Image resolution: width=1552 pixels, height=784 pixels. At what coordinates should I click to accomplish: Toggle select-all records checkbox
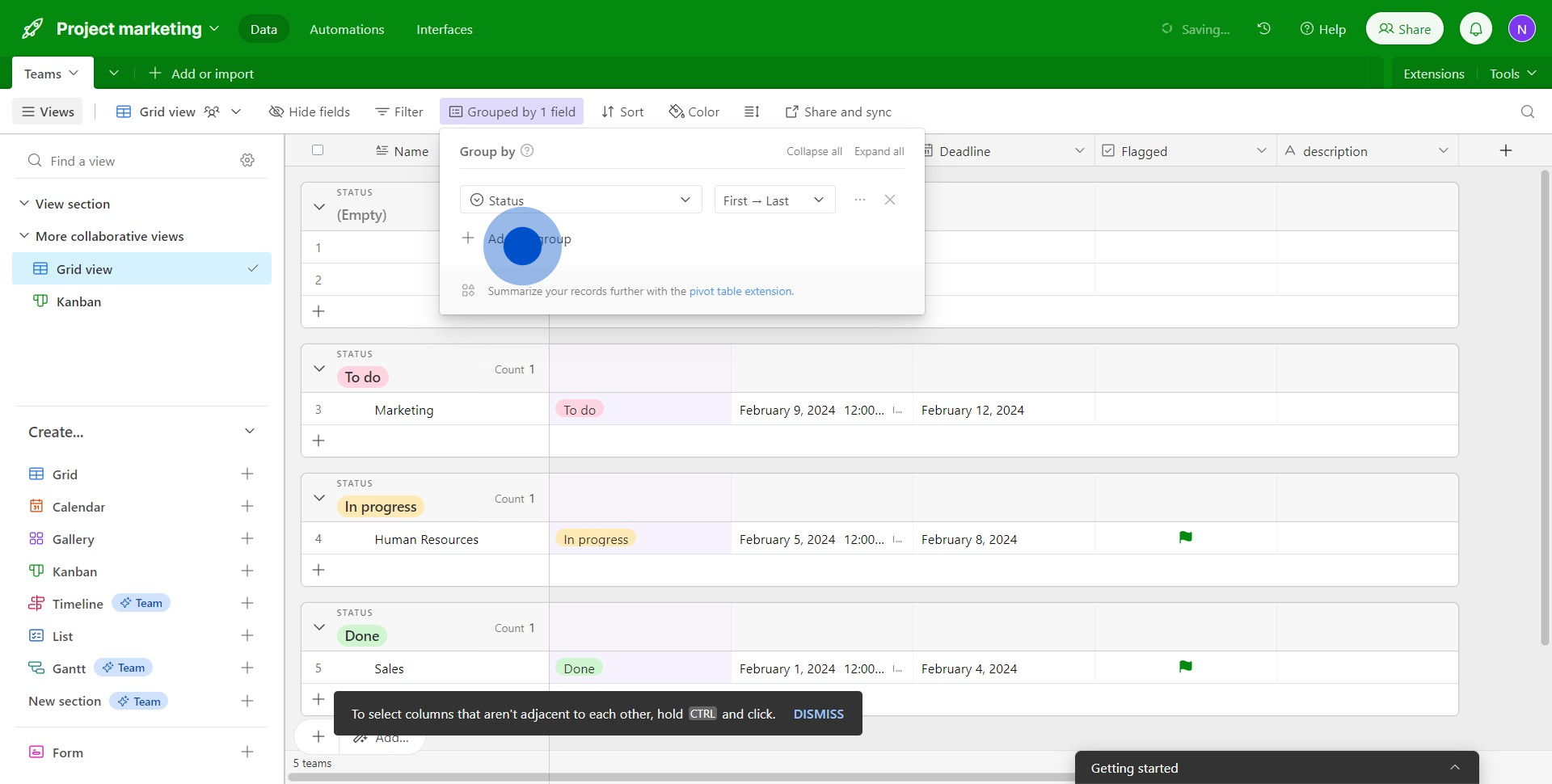pos(318,150)
